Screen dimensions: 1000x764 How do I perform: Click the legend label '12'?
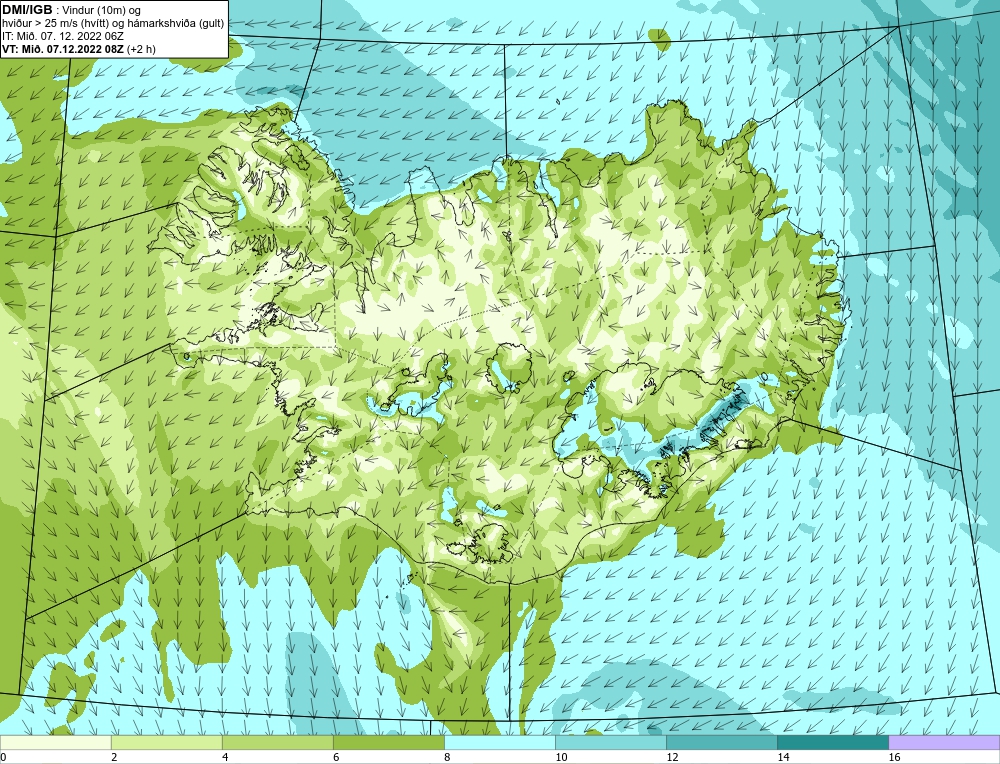click(x=671, y=757)
